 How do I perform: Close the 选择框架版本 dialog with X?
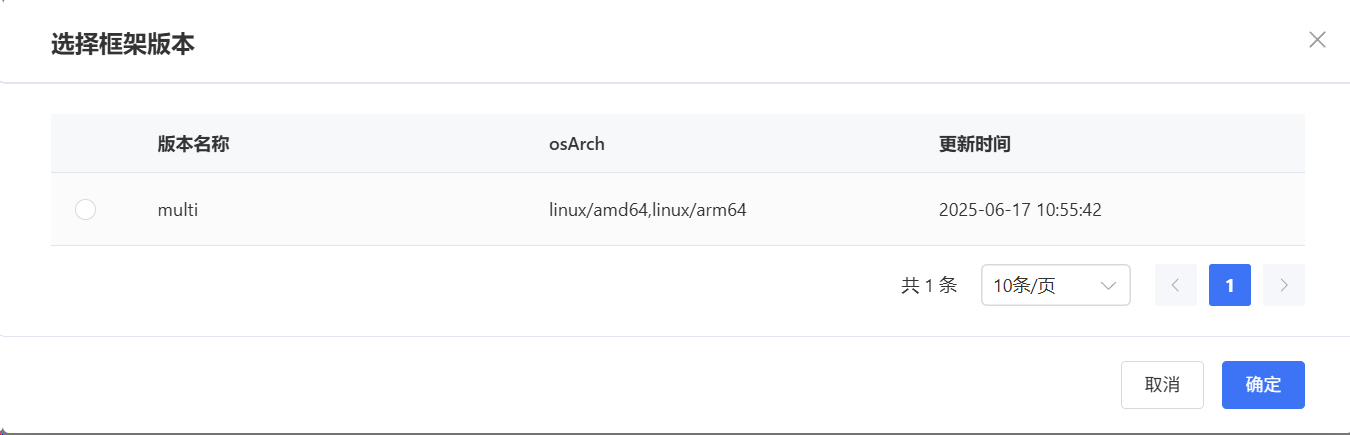pyautogui.click(x=1317, y=40)
